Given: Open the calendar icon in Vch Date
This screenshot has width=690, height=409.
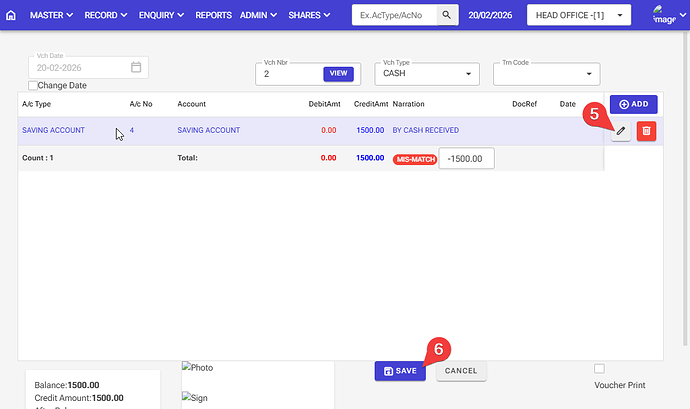Looking at the screenshot, I should (x=137, y=68).
